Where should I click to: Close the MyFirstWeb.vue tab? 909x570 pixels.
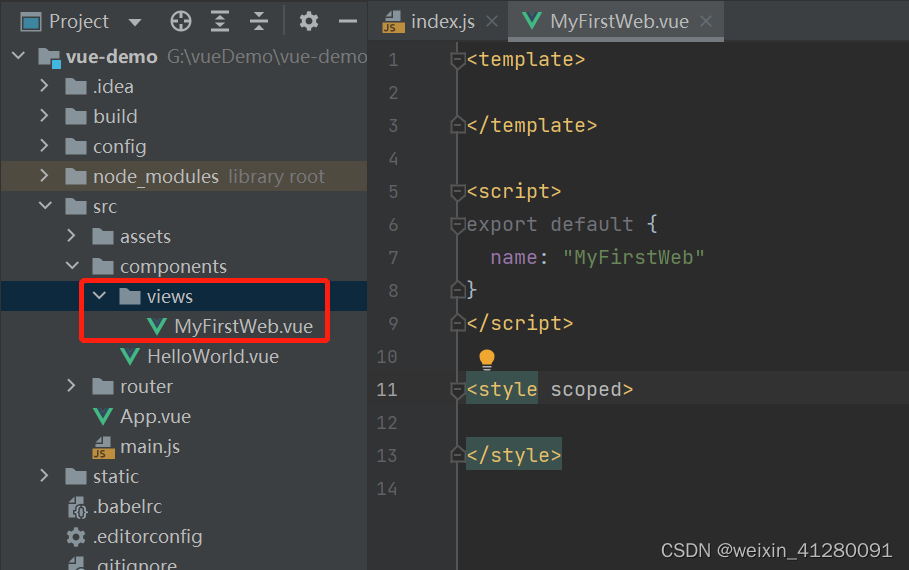(706, 21)
